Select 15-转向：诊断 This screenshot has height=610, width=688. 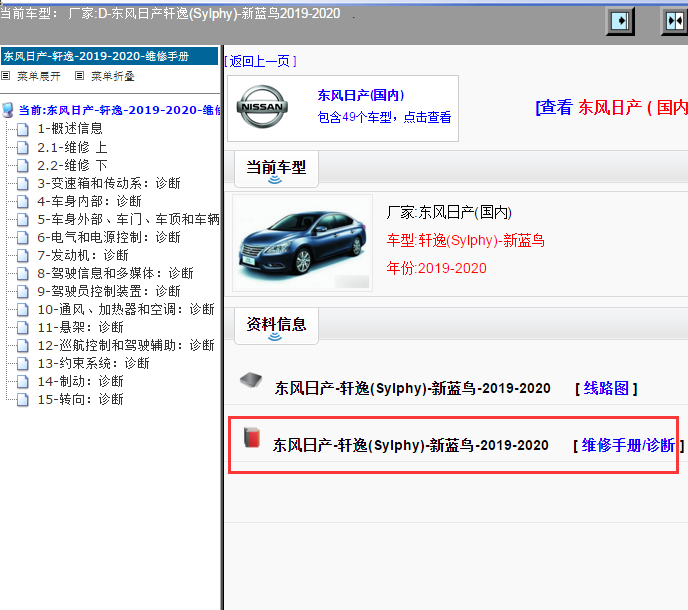point(80,399)
